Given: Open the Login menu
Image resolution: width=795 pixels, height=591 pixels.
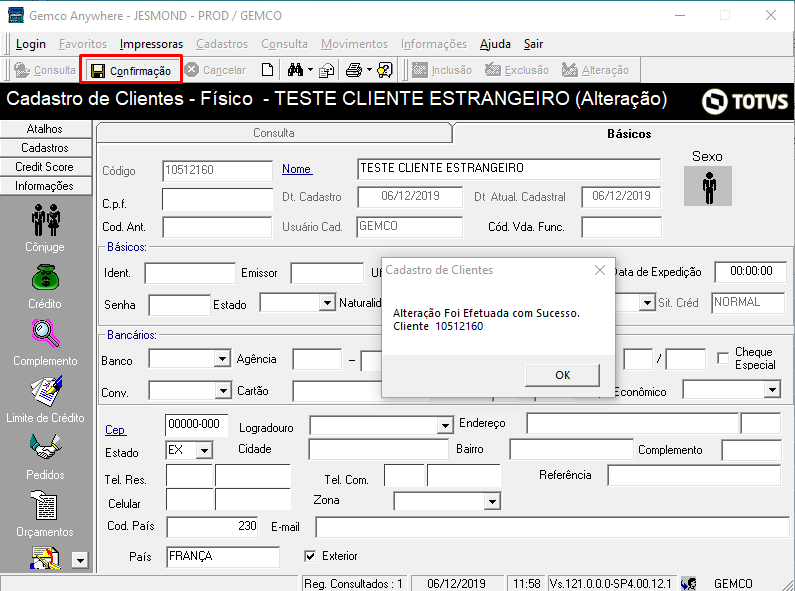Looking at the screenshot, I should (x=31, y=44).
